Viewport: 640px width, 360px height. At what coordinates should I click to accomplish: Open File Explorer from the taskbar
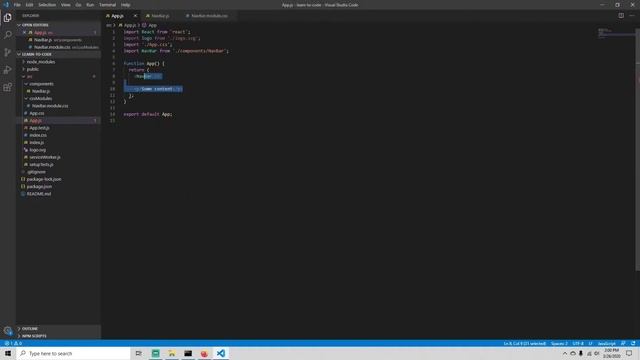click(172, 353)
